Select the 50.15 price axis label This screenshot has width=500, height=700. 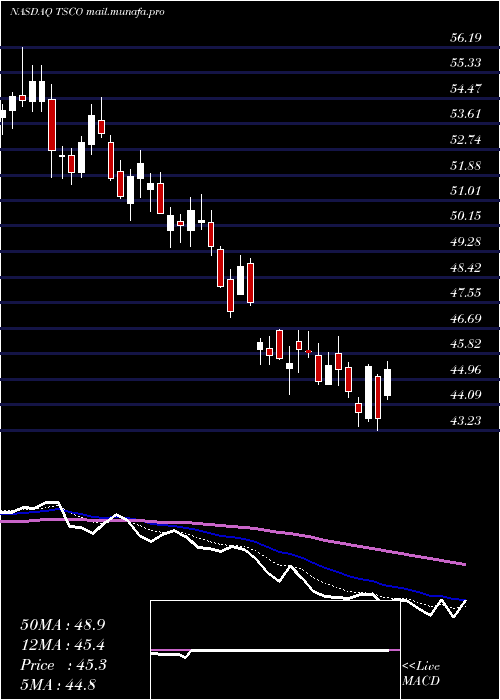click(x=465, y=217)
